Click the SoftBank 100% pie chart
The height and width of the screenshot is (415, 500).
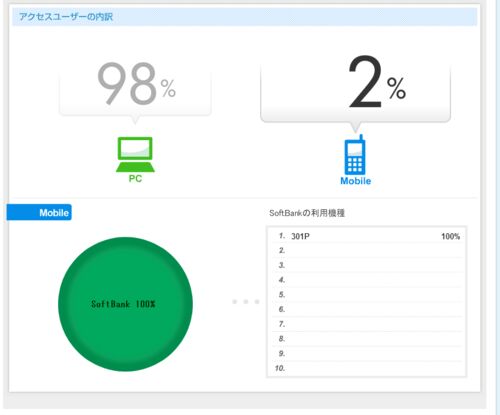125,304
